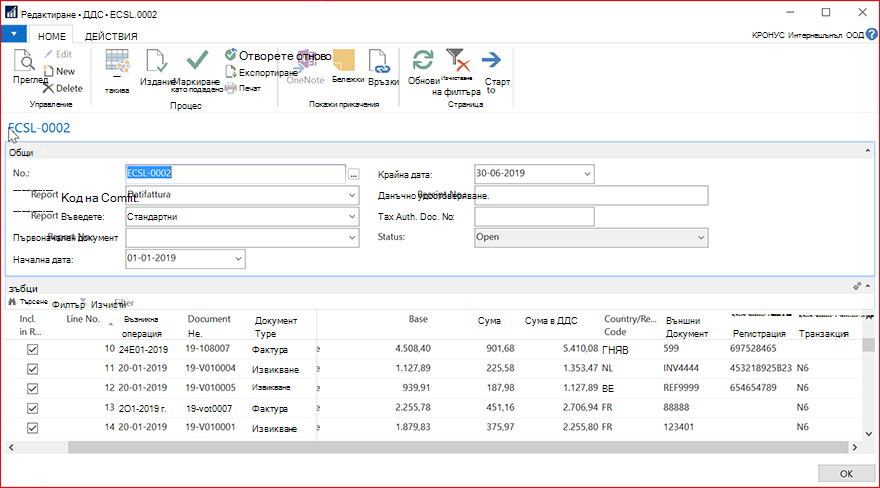Image resolution: width=880 pixels, height=488 pixels.
Task: Click the Преглед (View) ribbon icon
Action: pos(24,61)
